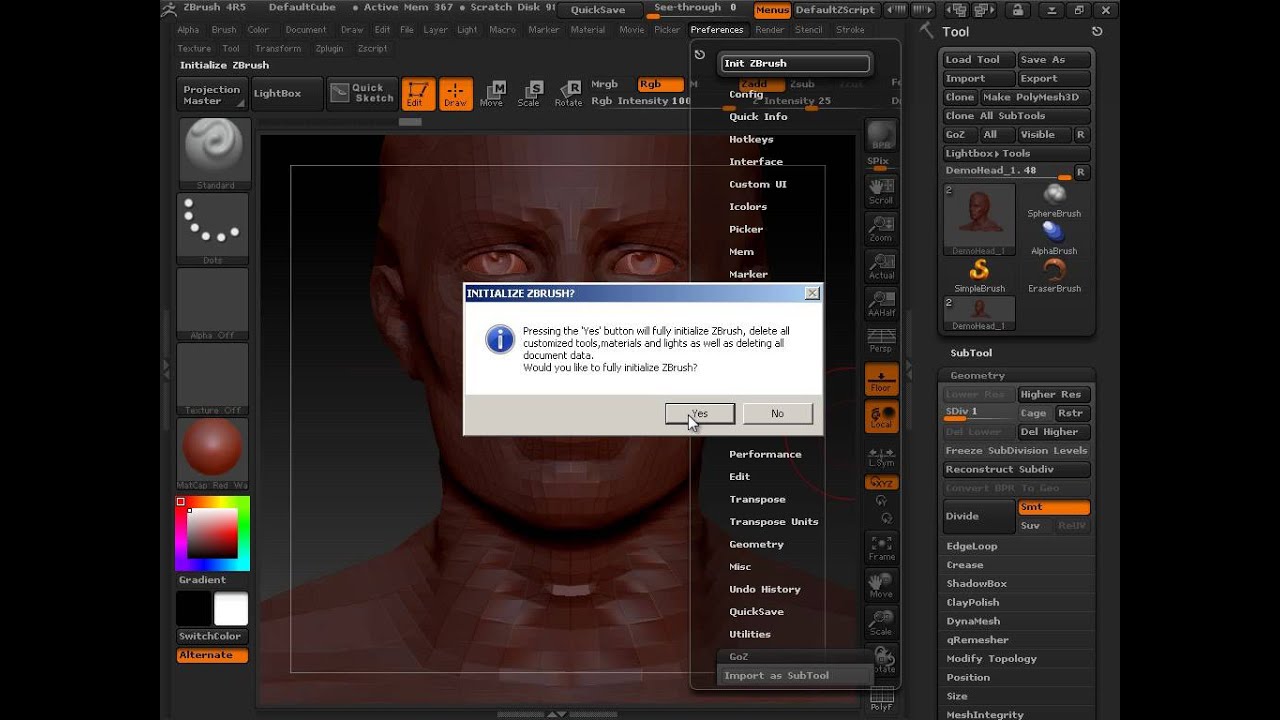Toggle Local transformations button
The height and width of the screenshot is (720, 1280).
[881, 416]
